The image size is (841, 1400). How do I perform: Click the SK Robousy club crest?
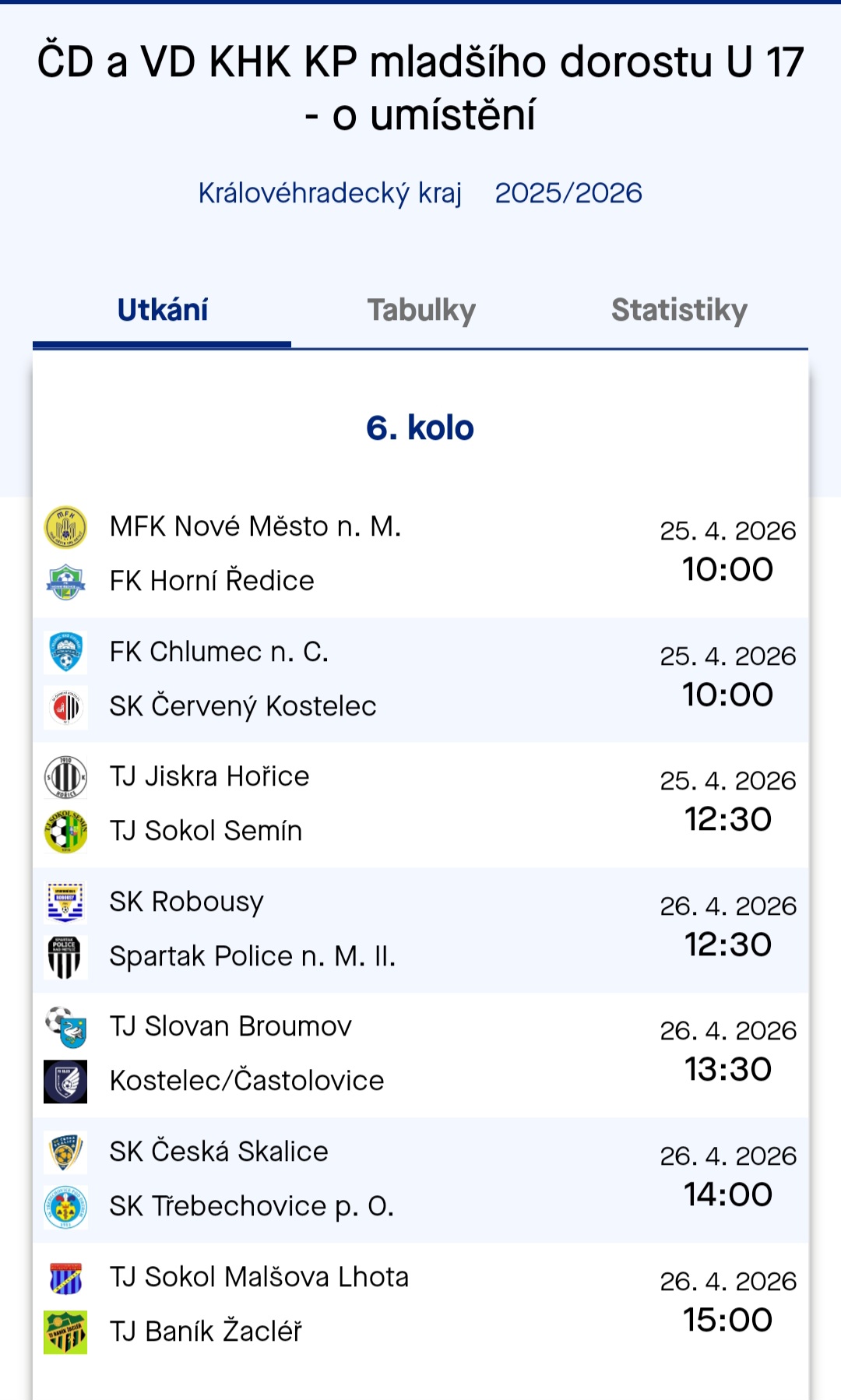[x=65, y=902]
